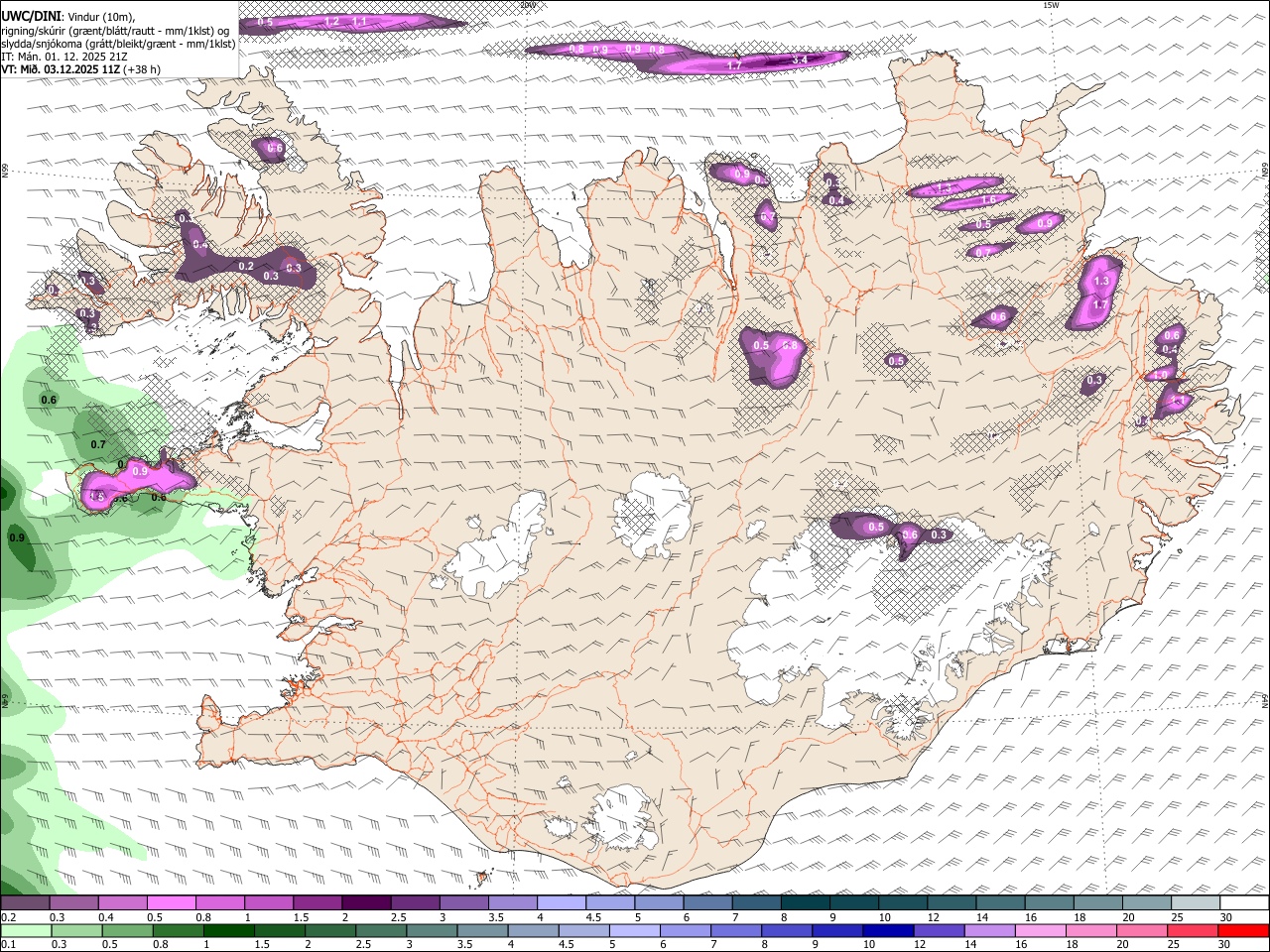Click the '1.6' snowfall value on the map
Screen dimensions: 1270x952
tap(988, 200)
